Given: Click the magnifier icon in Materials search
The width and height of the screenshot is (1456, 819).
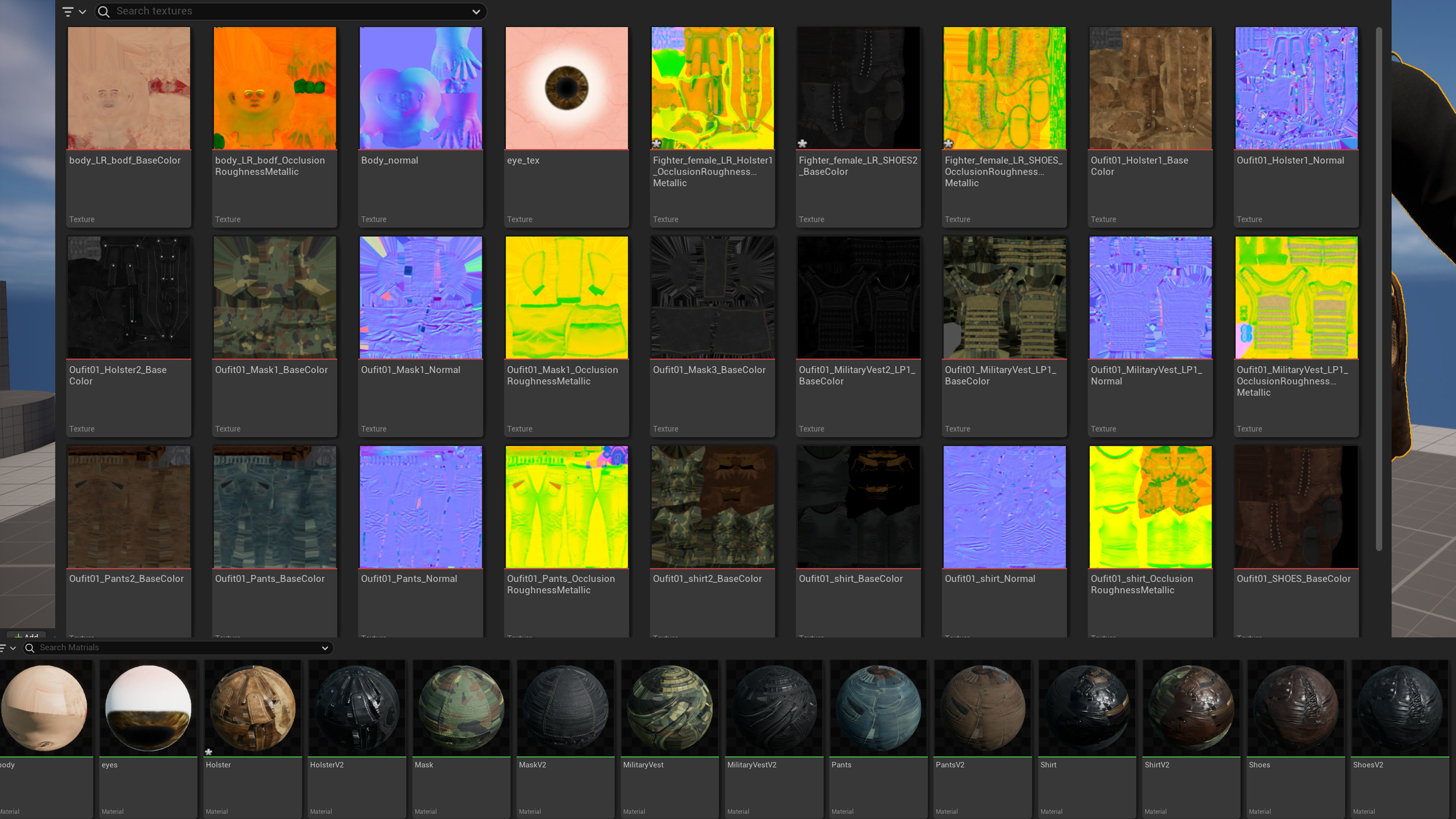Looking at the screenshot, I should coord(30,648).
